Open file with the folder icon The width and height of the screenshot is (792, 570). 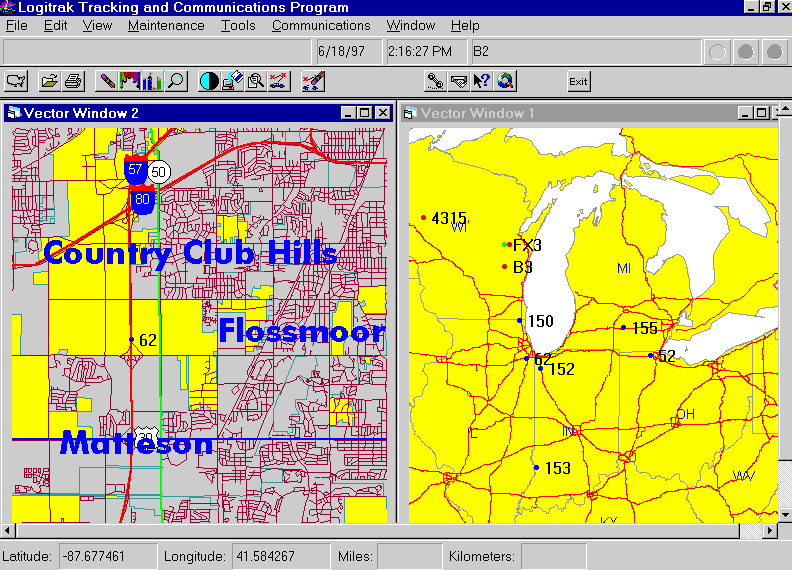click(50, 81)
